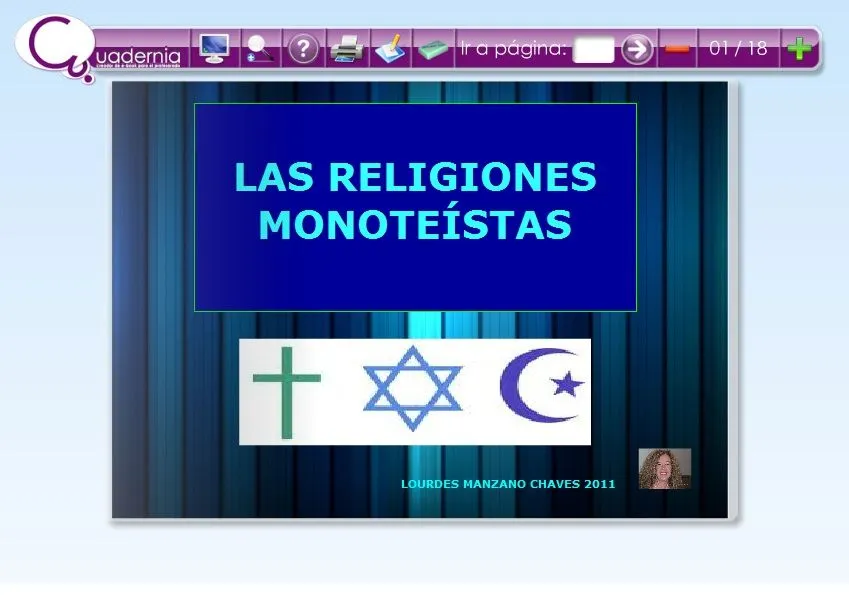849x595 pixels.
Task: Select the pencil annotation tool
Action: 390,45
